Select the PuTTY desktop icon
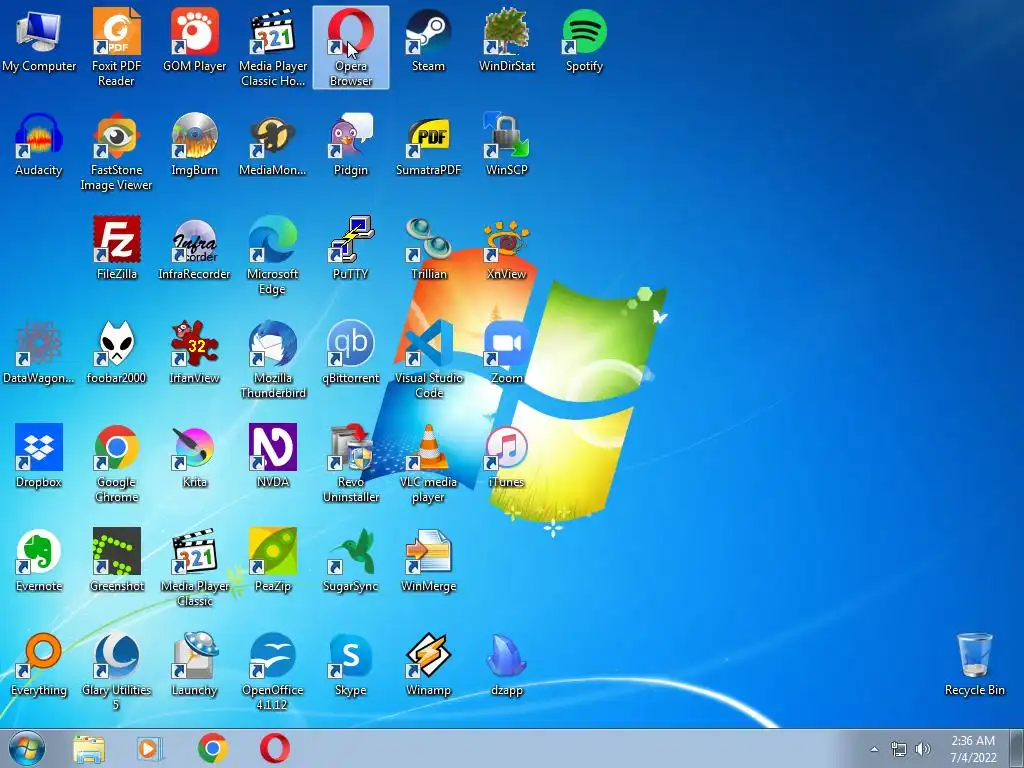This screenshot has width=1024, height=768. 351,248
